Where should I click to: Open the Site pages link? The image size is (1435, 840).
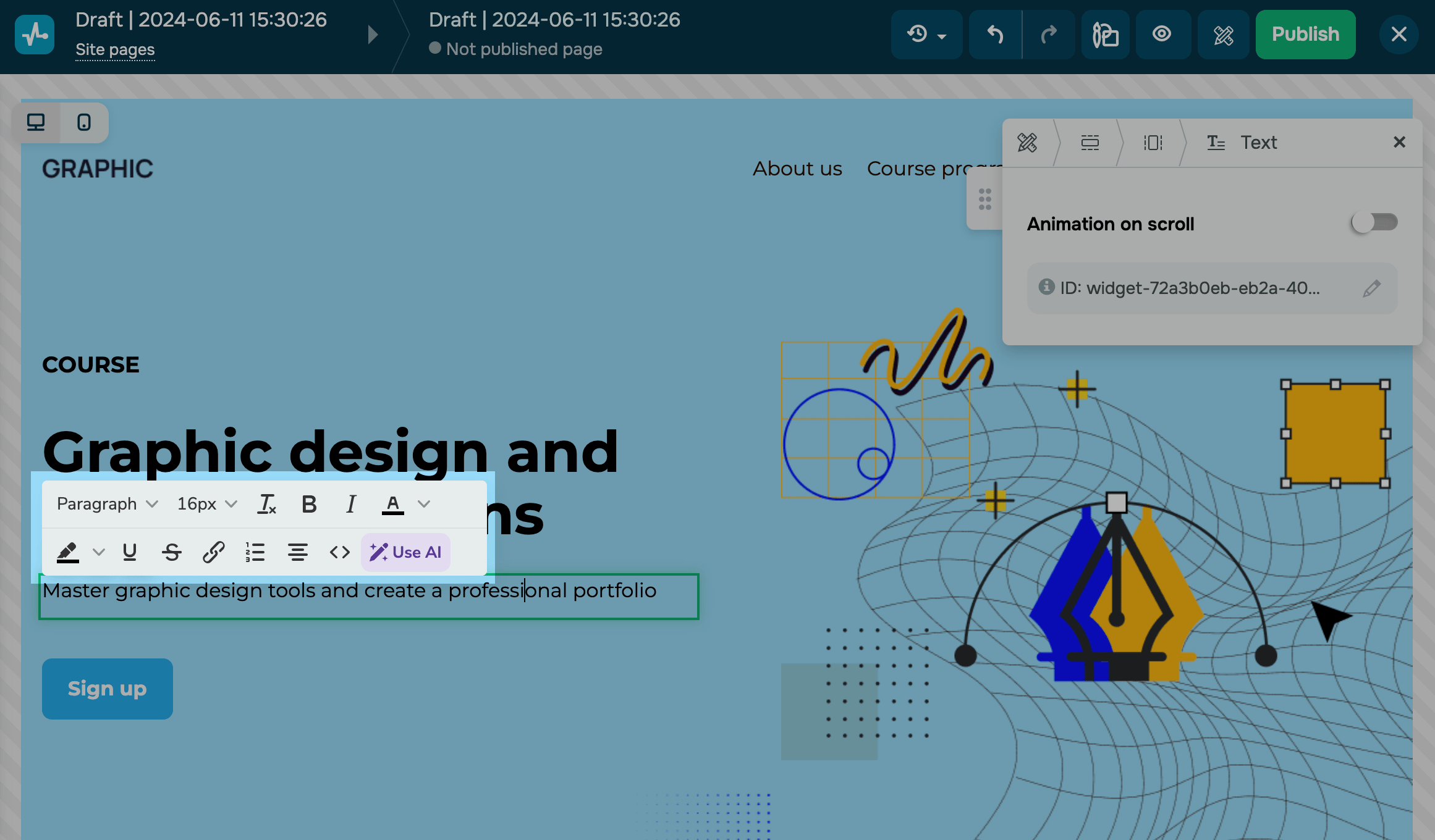tap(115, 49)
